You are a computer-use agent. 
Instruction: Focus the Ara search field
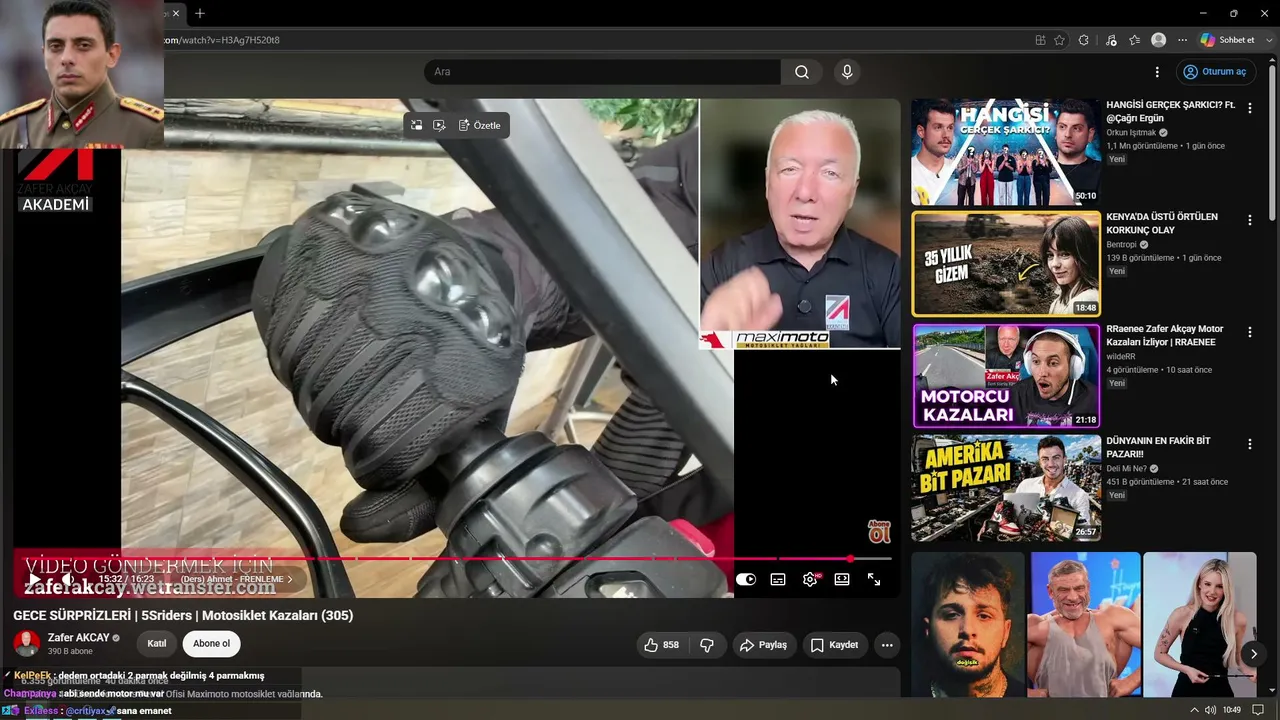[602, 72]
